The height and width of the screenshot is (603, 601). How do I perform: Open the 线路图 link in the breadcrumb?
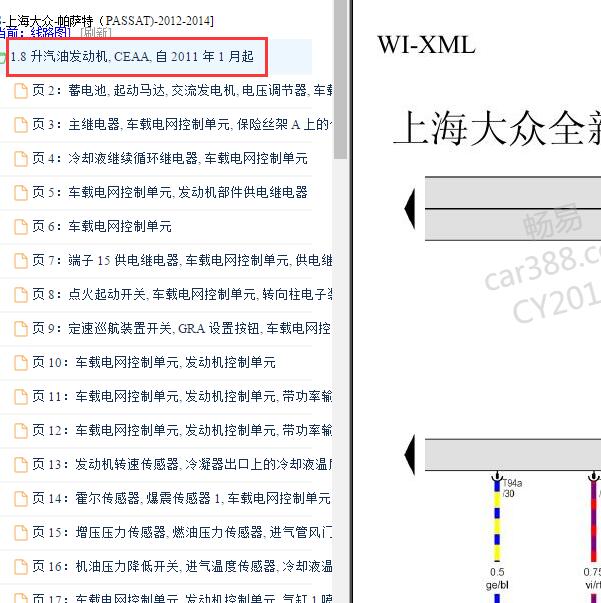pyautogui.click(x=50, y=33)
